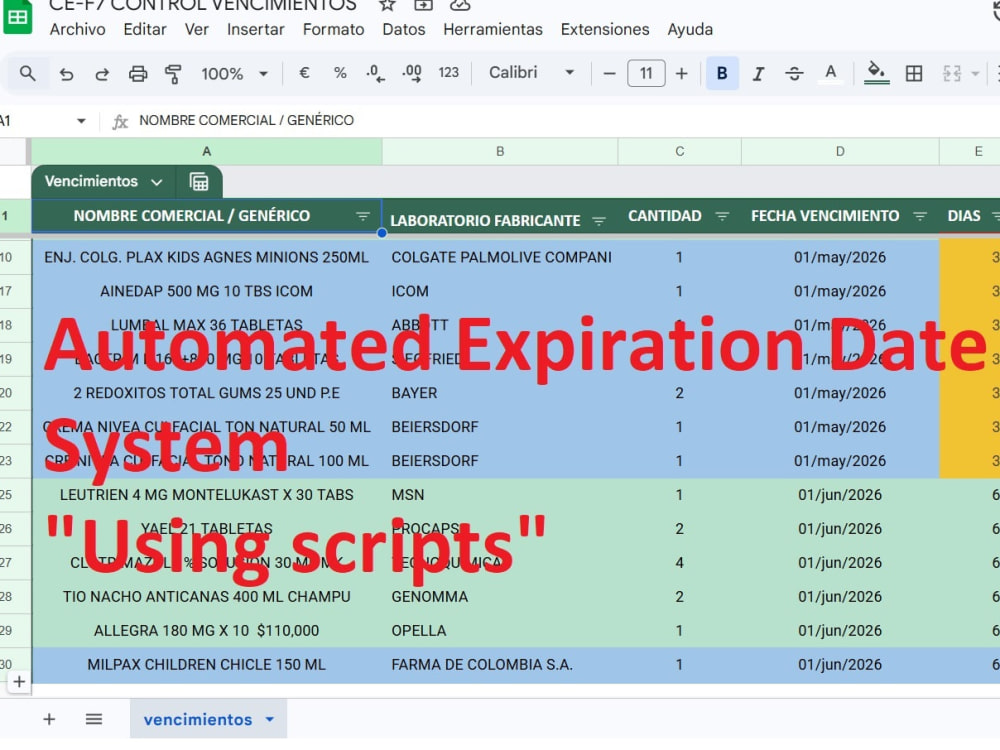The height and width of the screenshot is (750, 1000).
Task: Open the zoom 100% dropdown
Action: pyautogui.click(x=234, y=74)
